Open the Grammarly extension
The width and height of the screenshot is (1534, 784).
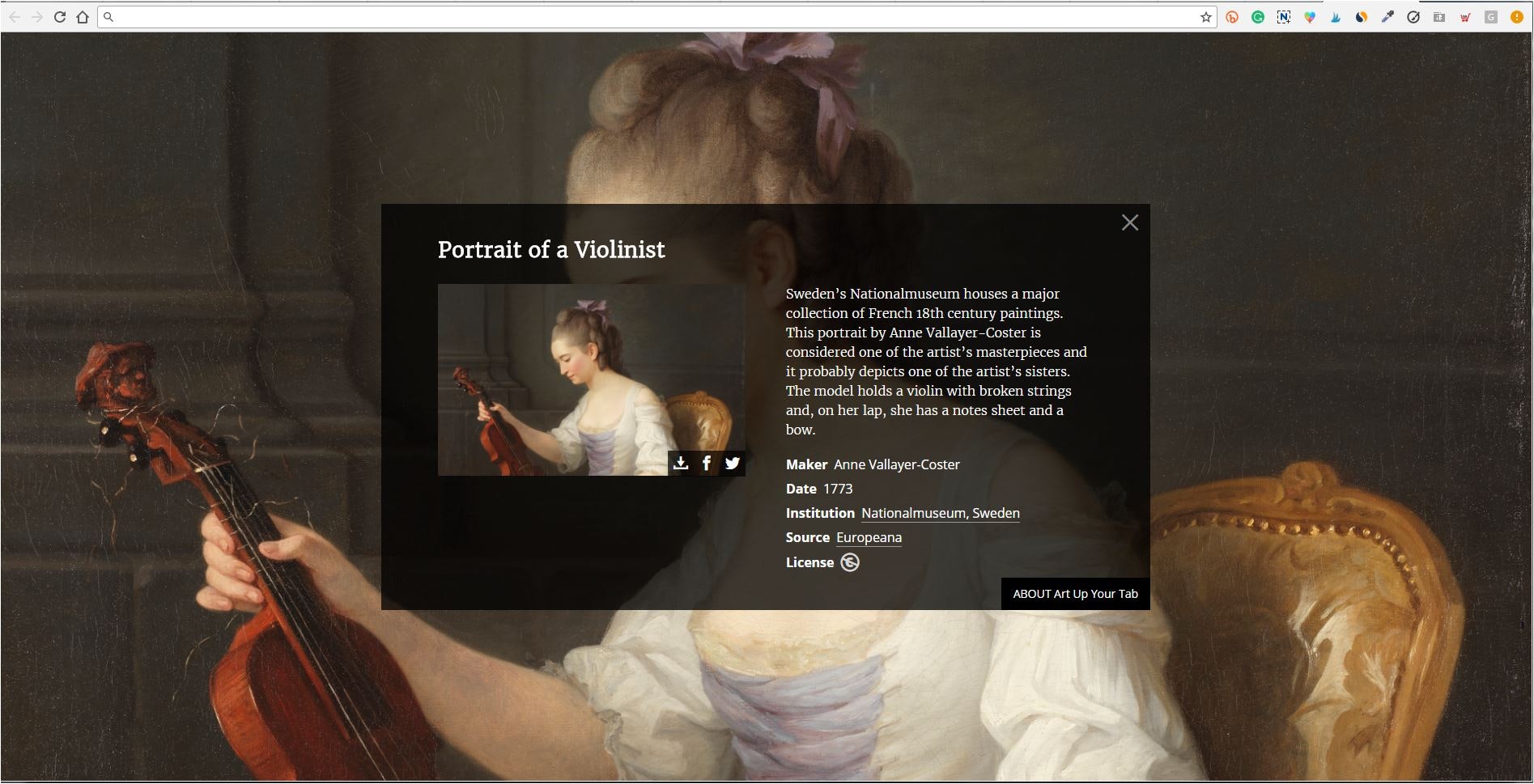[1257, 16]
